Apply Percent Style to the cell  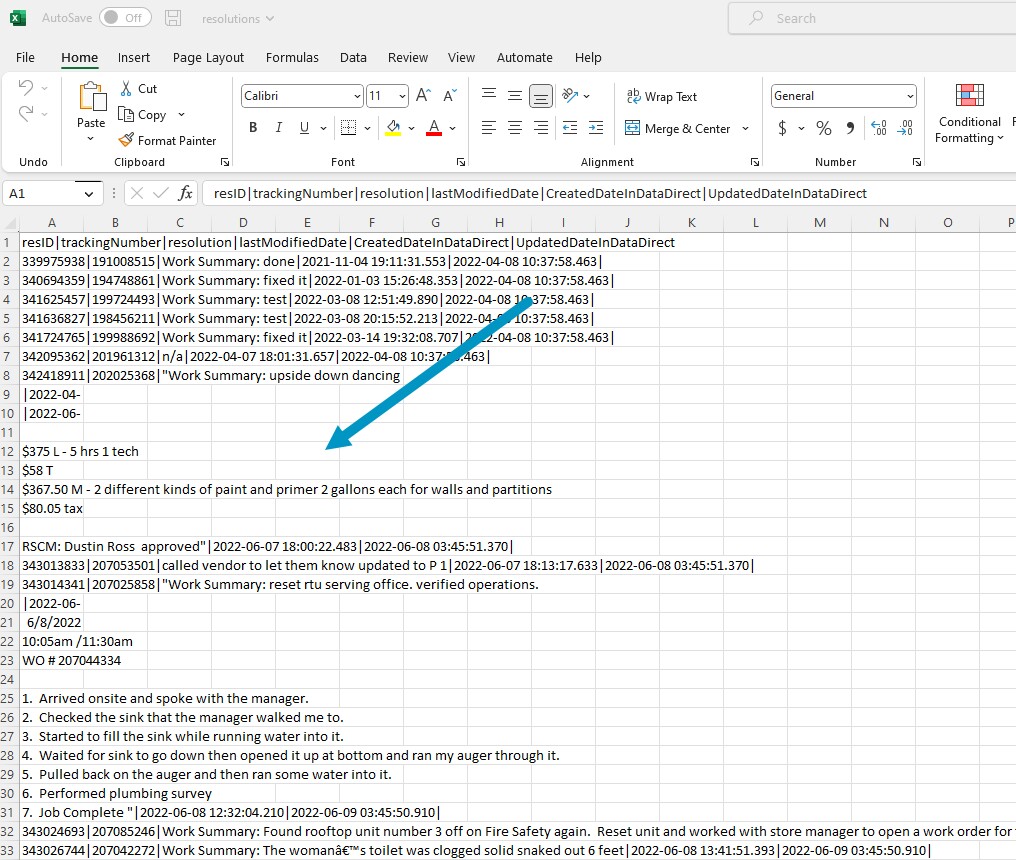click(x=824, y=128)
